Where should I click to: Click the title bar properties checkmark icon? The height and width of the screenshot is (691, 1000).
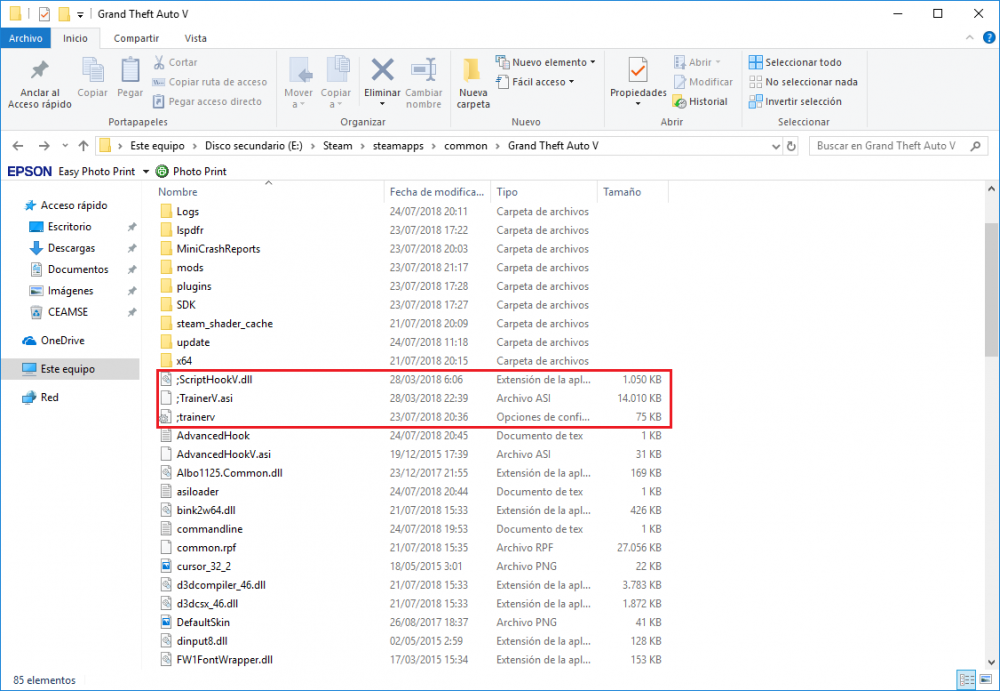44,14
